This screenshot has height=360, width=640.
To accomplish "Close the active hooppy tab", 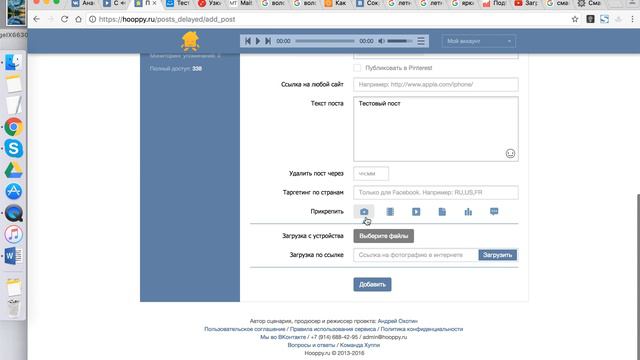I will (155, 3).
